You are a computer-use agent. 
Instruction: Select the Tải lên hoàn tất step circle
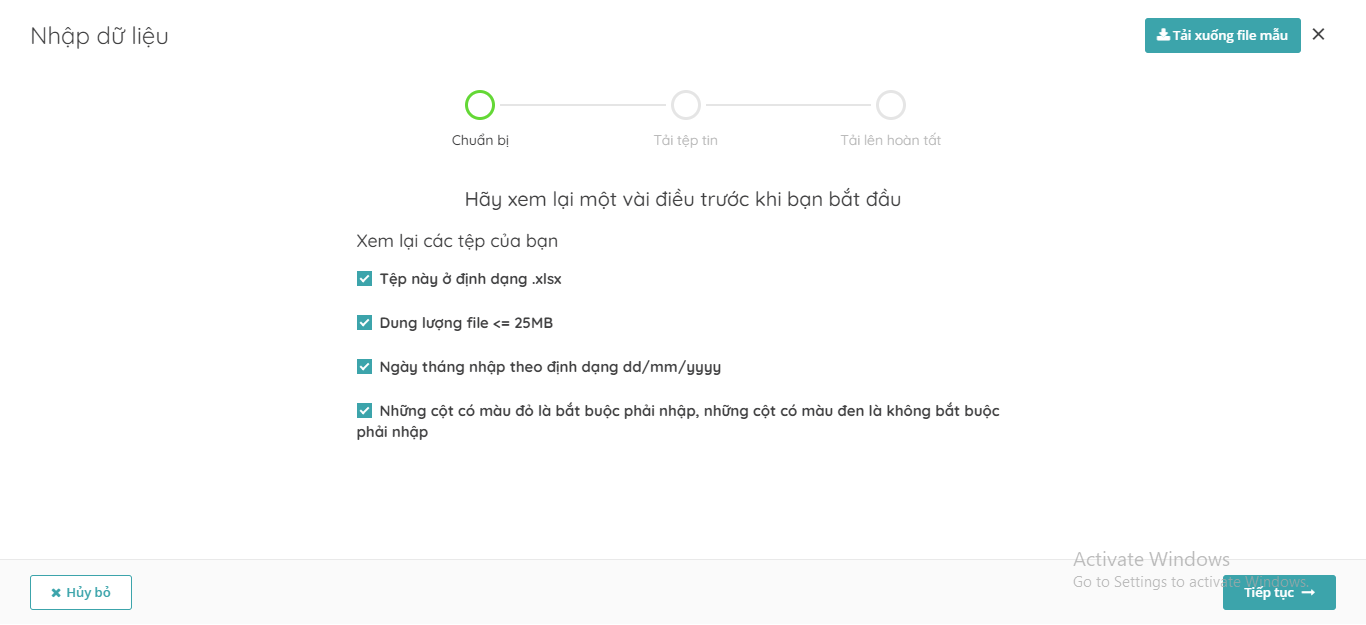click(x=891, y=105)
